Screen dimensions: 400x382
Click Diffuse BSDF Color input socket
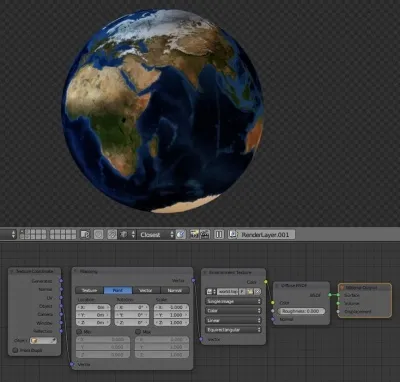coord(273,303)
